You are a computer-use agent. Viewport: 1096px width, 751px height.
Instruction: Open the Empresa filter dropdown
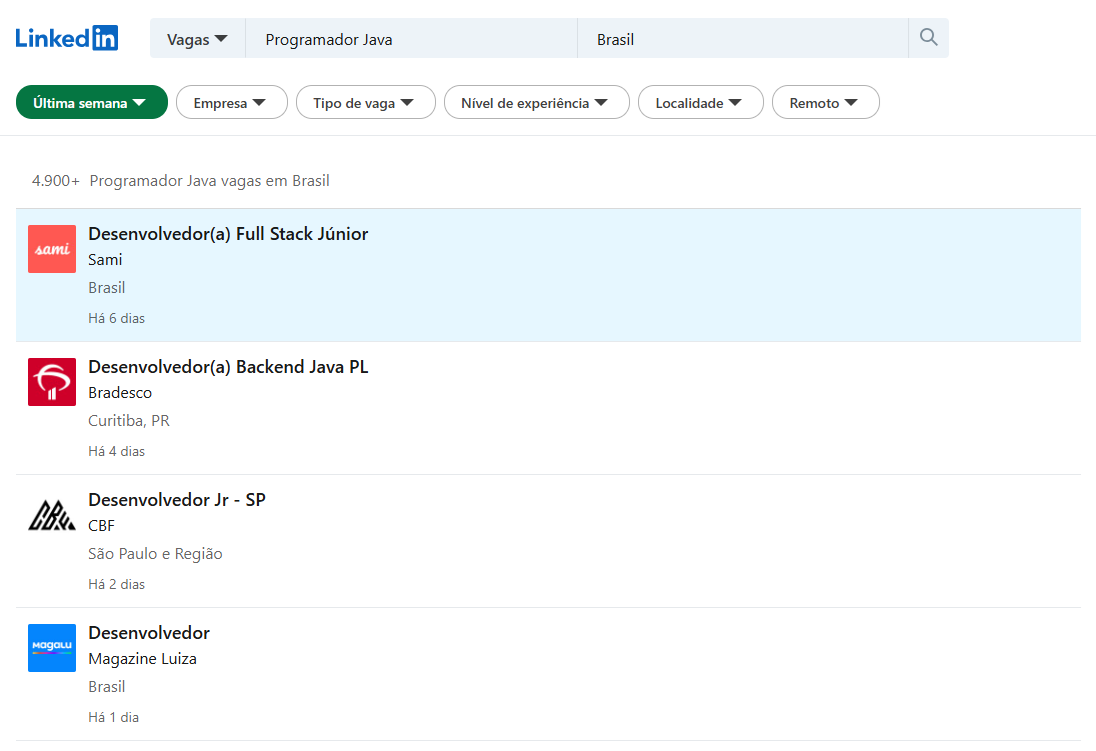tap(231, 103)
